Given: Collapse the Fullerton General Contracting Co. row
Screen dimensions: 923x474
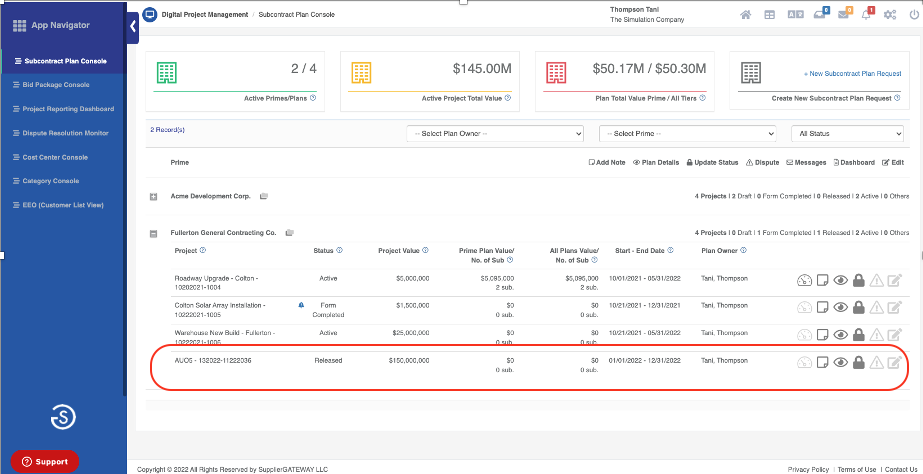Looking at the screenshot, I should click(x=154, y=234).
